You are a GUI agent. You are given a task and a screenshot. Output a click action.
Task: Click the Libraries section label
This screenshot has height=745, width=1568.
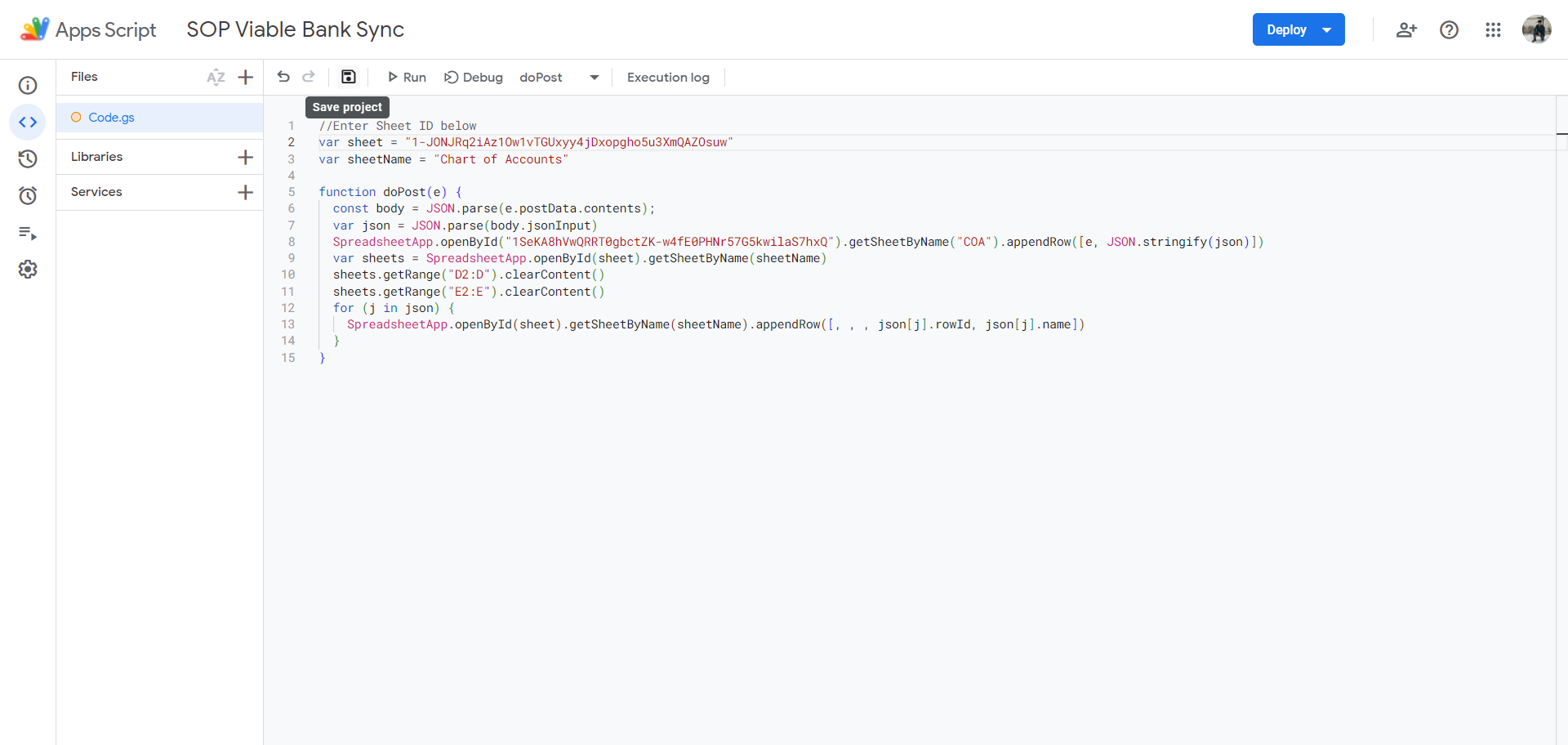pos(96,157)
